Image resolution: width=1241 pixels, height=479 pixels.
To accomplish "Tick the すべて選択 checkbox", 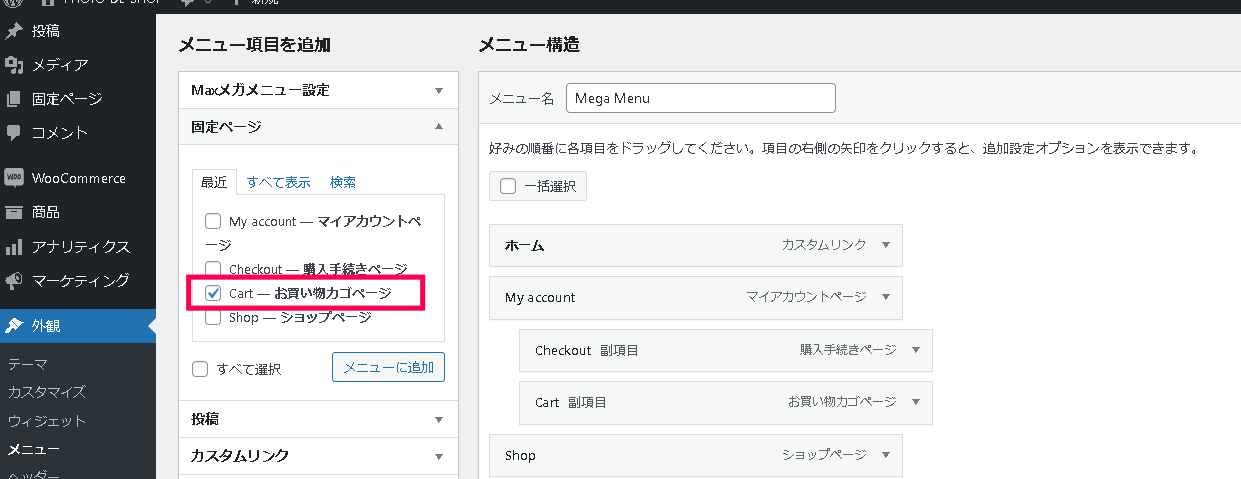I will point(201,369).
